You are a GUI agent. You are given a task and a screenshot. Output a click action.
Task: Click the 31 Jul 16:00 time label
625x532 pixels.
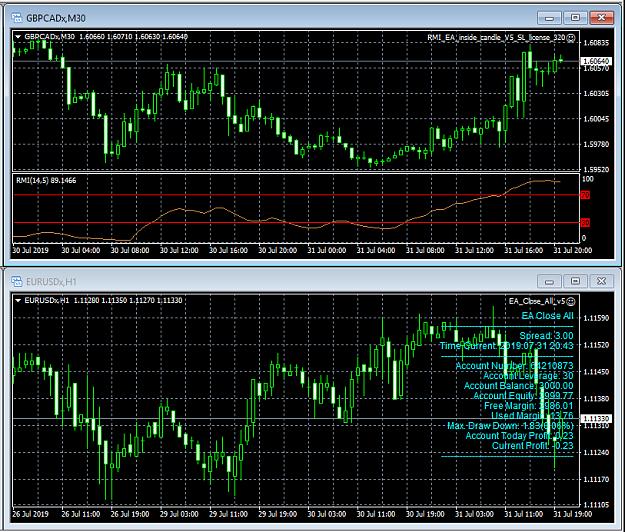click(x=523, y=250)
